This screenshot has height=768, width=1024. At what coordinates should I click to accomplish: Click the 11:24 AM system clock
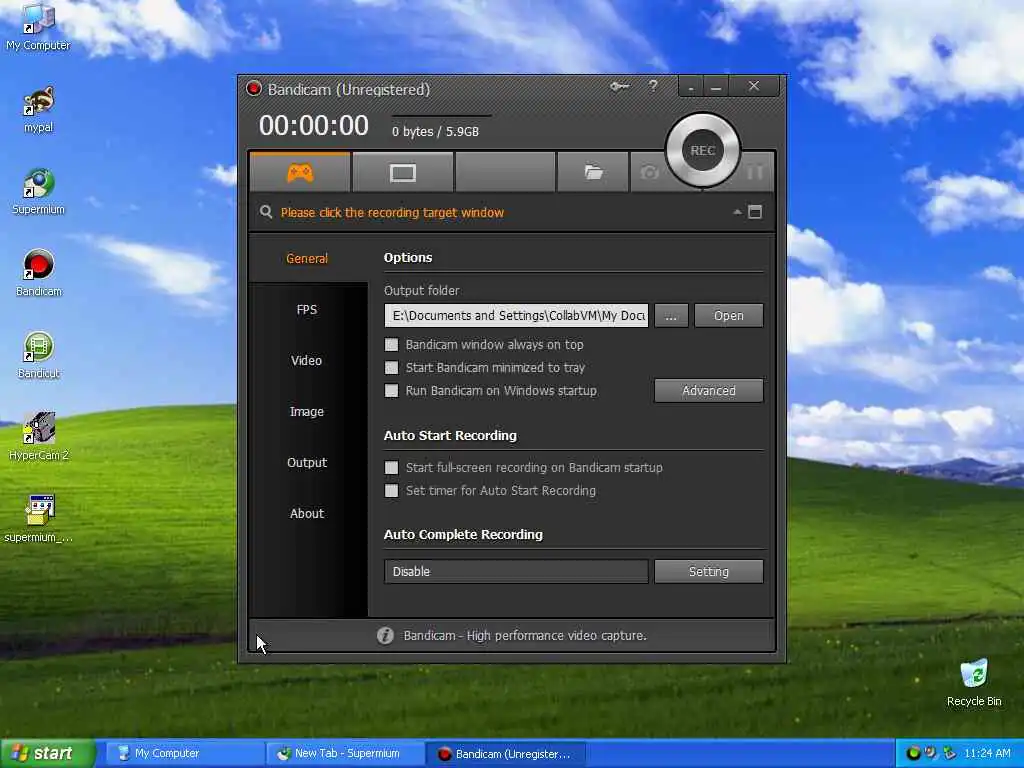987,754
